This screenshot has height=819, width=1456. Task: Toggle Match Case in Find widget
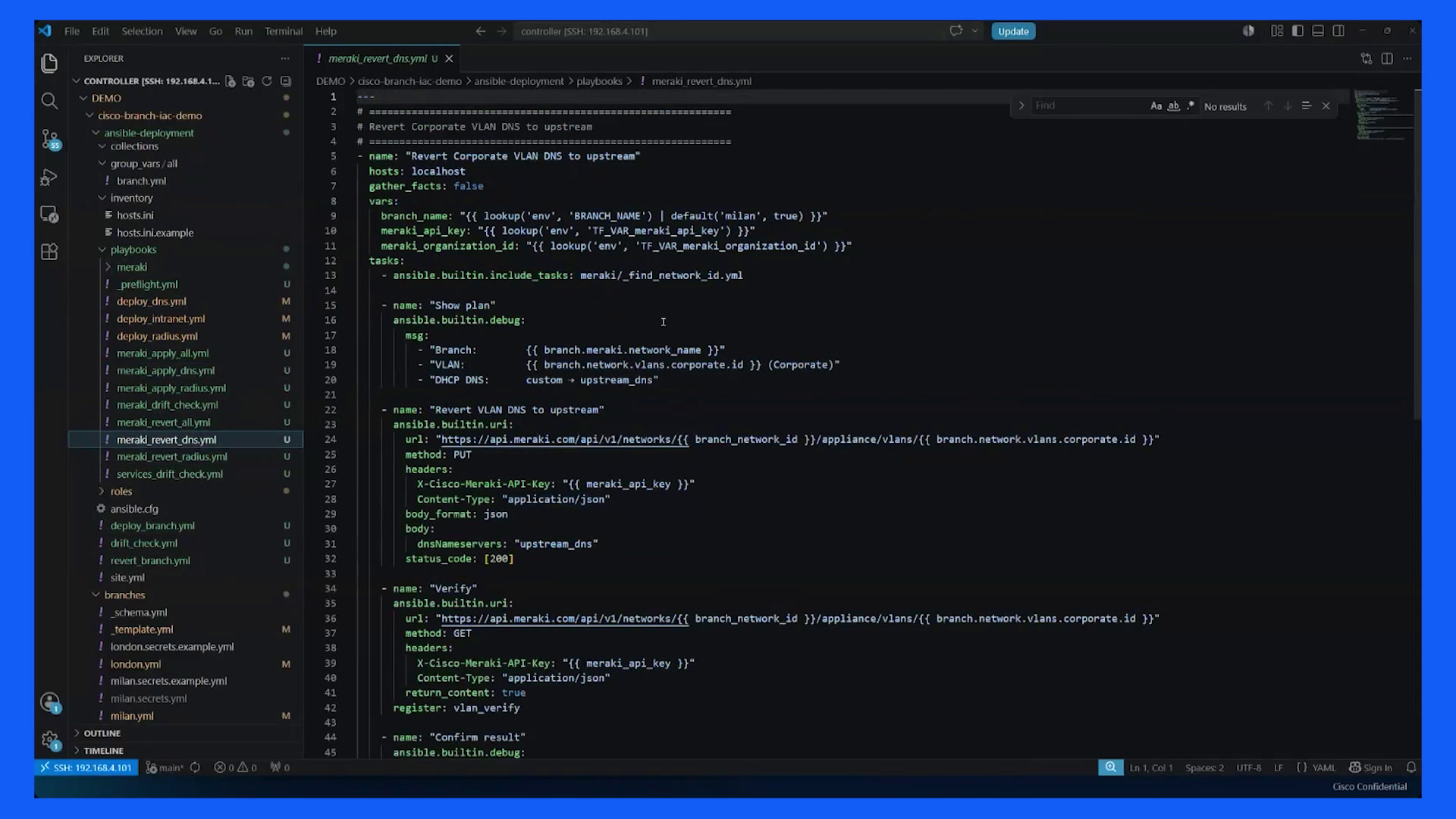pos(1156,106)
